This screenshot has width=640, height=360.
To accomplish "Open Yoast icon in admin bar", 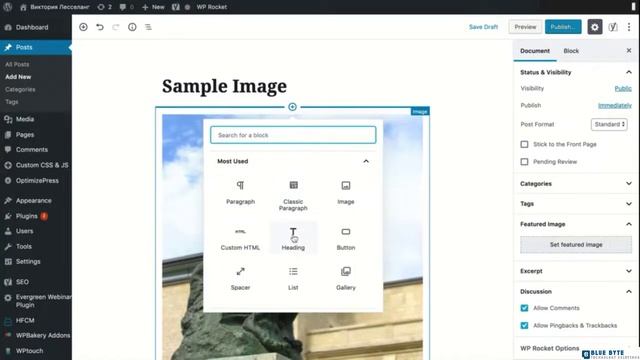I will pyautogui.click(x=176, y=7).
